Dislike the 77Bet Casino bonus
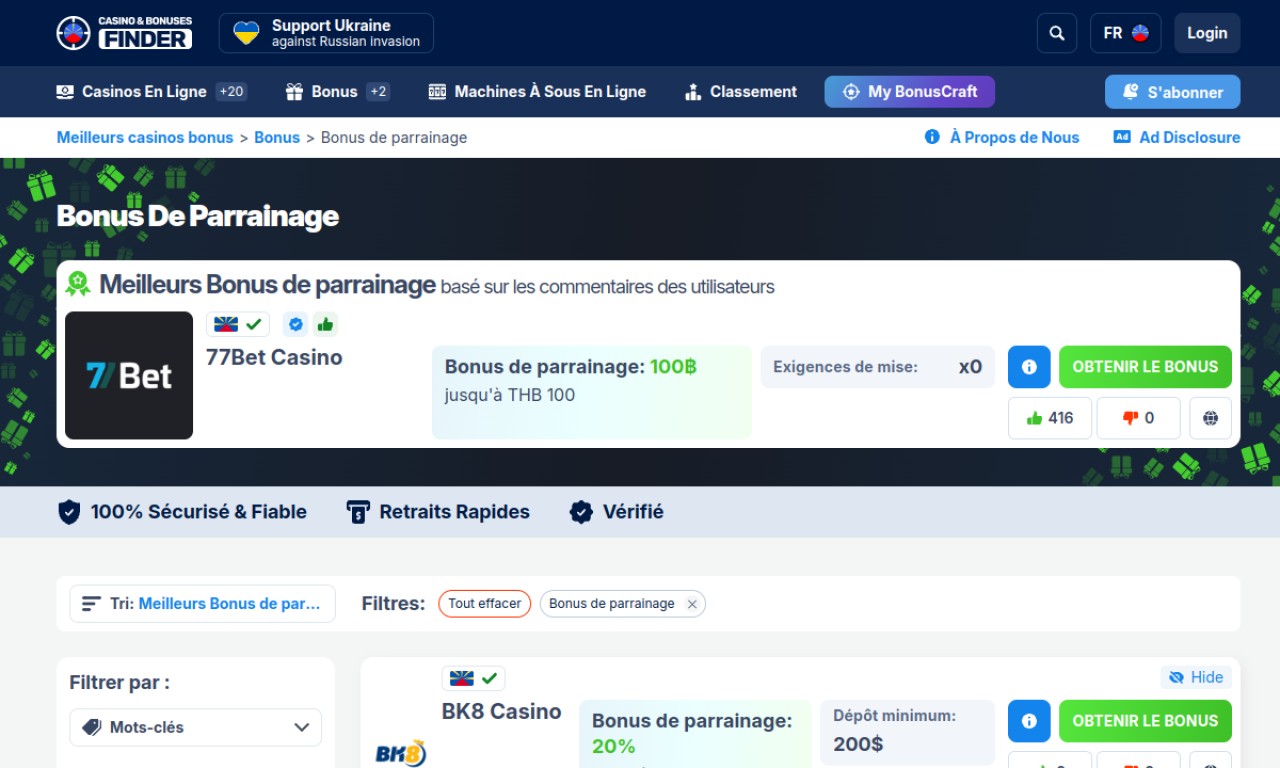 coord(1139,418)
